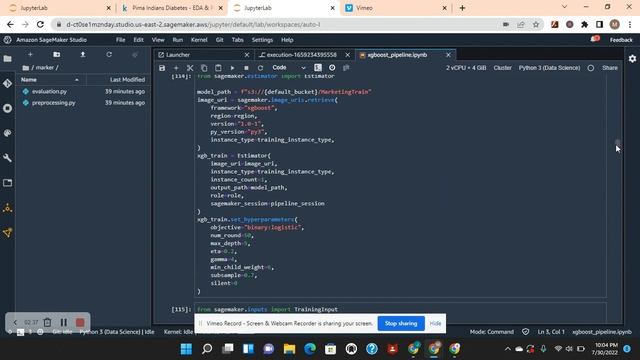
Task: Click the clock checkpoint icon in toolbar
Action: (x=332, y=68)
